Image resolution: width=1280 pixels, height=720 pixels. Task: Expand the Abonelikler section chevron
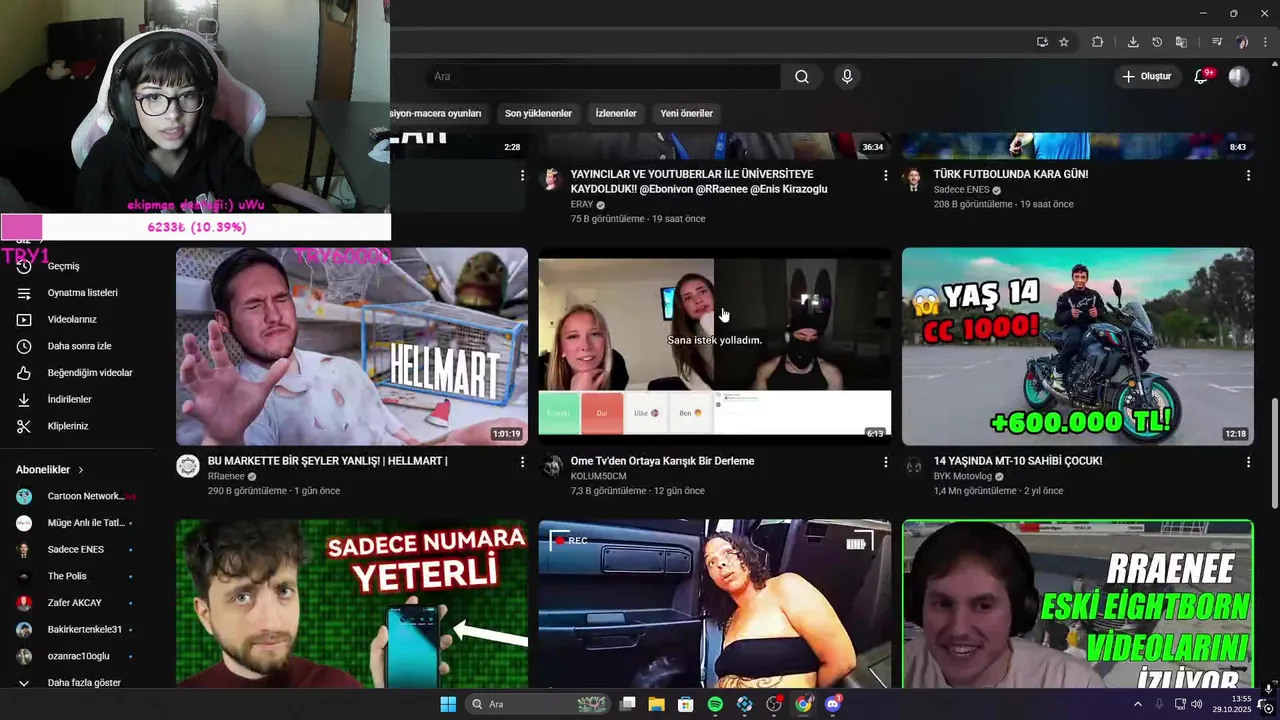pos(81,470)
